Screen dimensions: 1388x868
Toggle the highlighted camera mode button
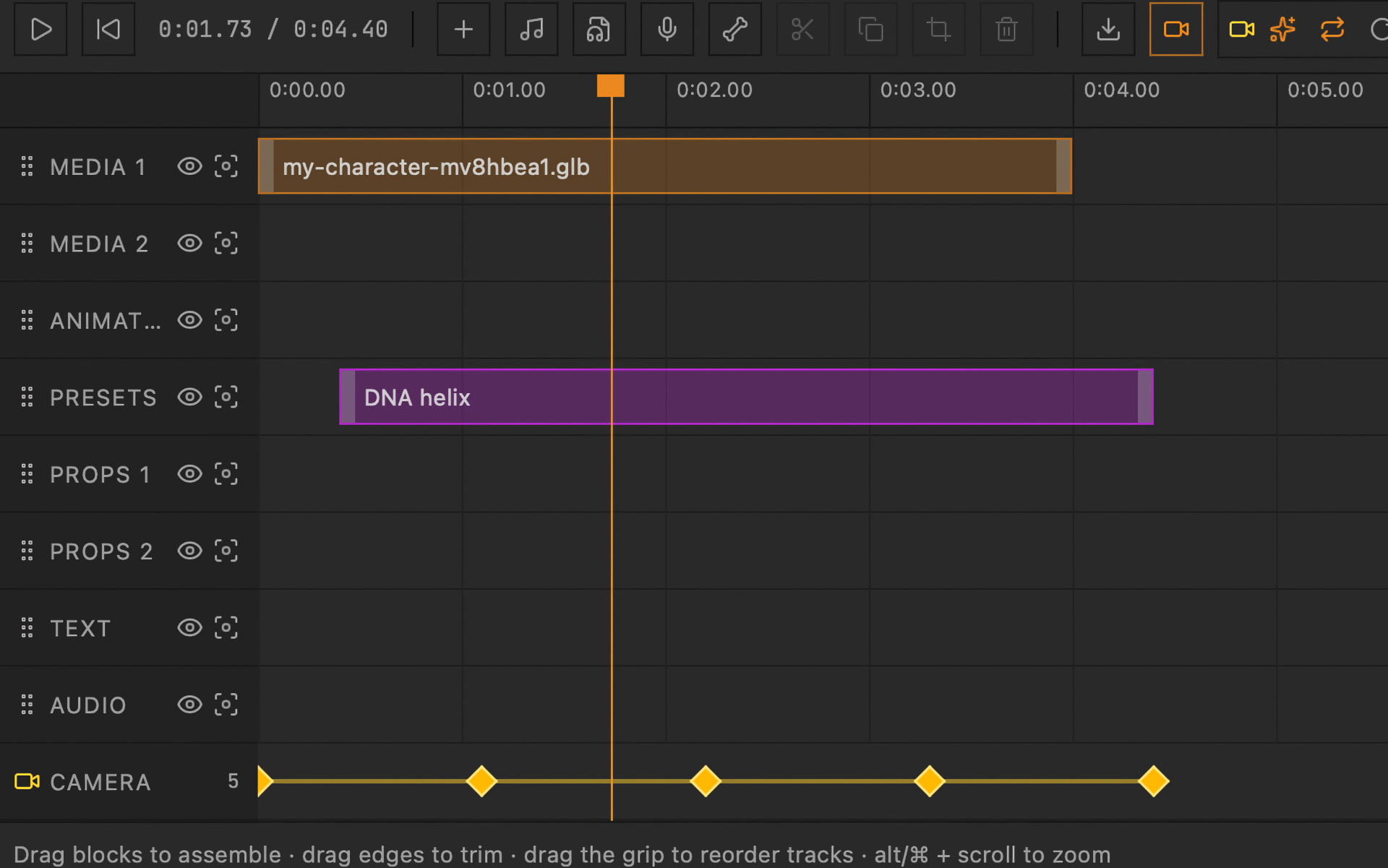(1176, 29)
